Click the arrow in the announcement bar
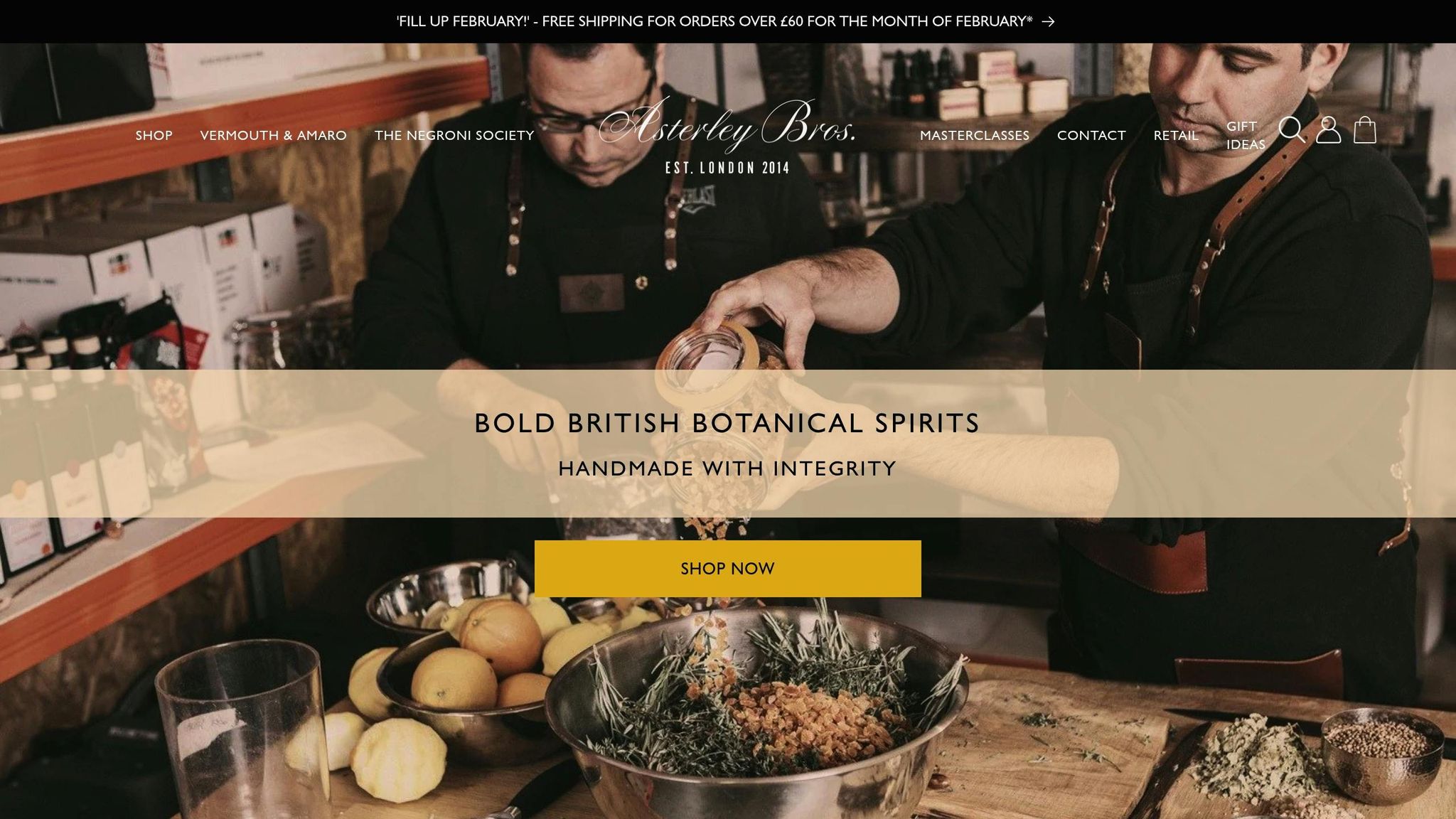The height and width of the screenshot is (819, 1456). pyautogui.click(x=1048, y=21)
